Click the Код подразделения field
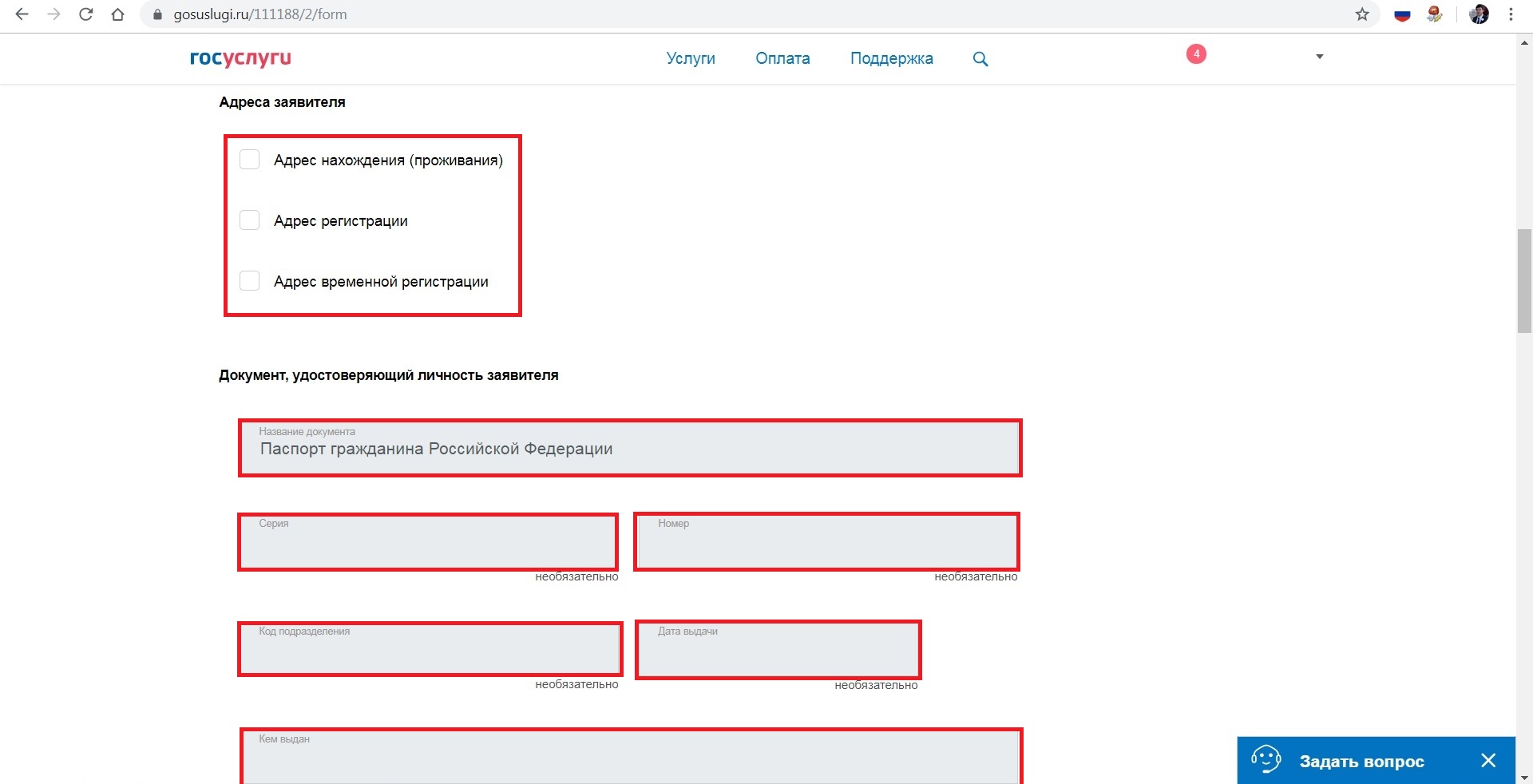The image size is (1533, 784). (x=430, y=649)
